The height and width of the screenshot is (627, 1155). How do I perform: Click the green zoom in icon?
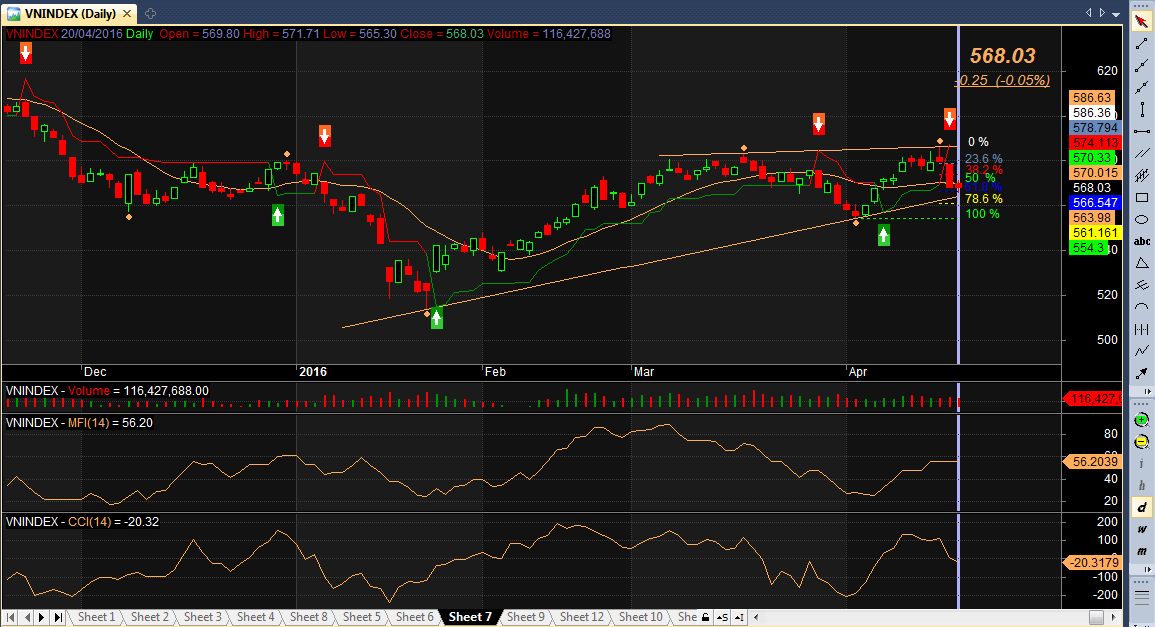click(x=1142, y=420)
